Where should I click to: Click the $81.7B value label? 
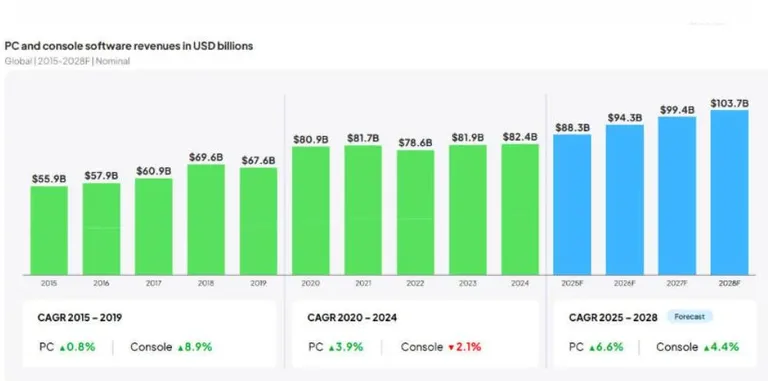363,138
